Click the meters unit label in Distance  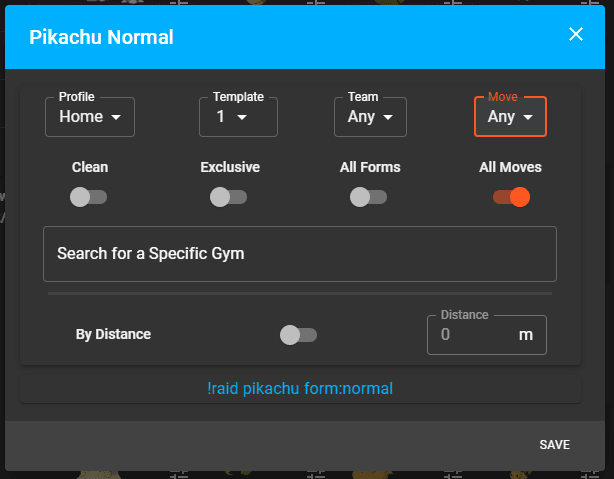point(526,335)
